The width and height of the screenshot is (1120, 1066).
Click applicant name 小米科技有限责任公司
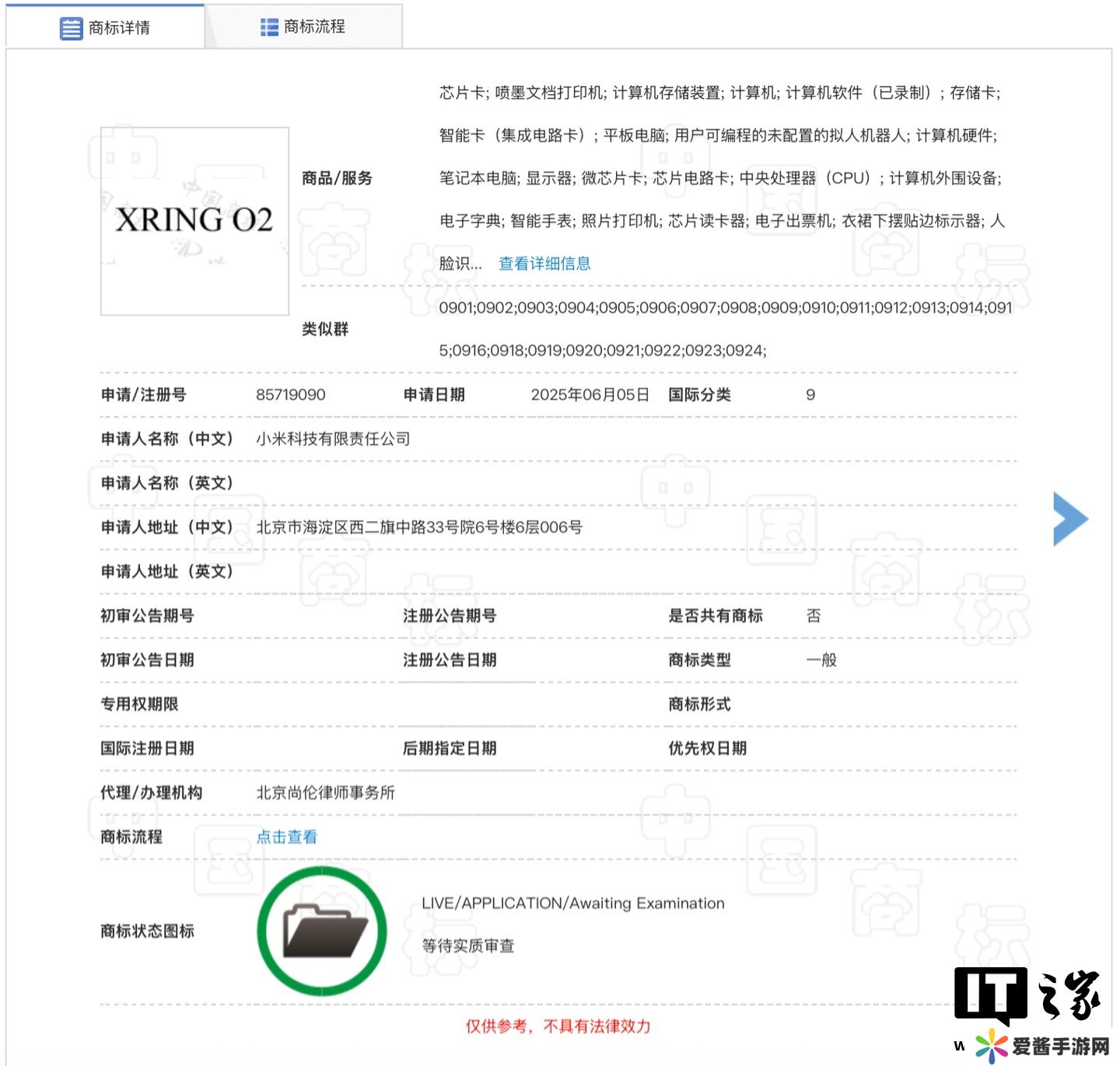point(333,439)
